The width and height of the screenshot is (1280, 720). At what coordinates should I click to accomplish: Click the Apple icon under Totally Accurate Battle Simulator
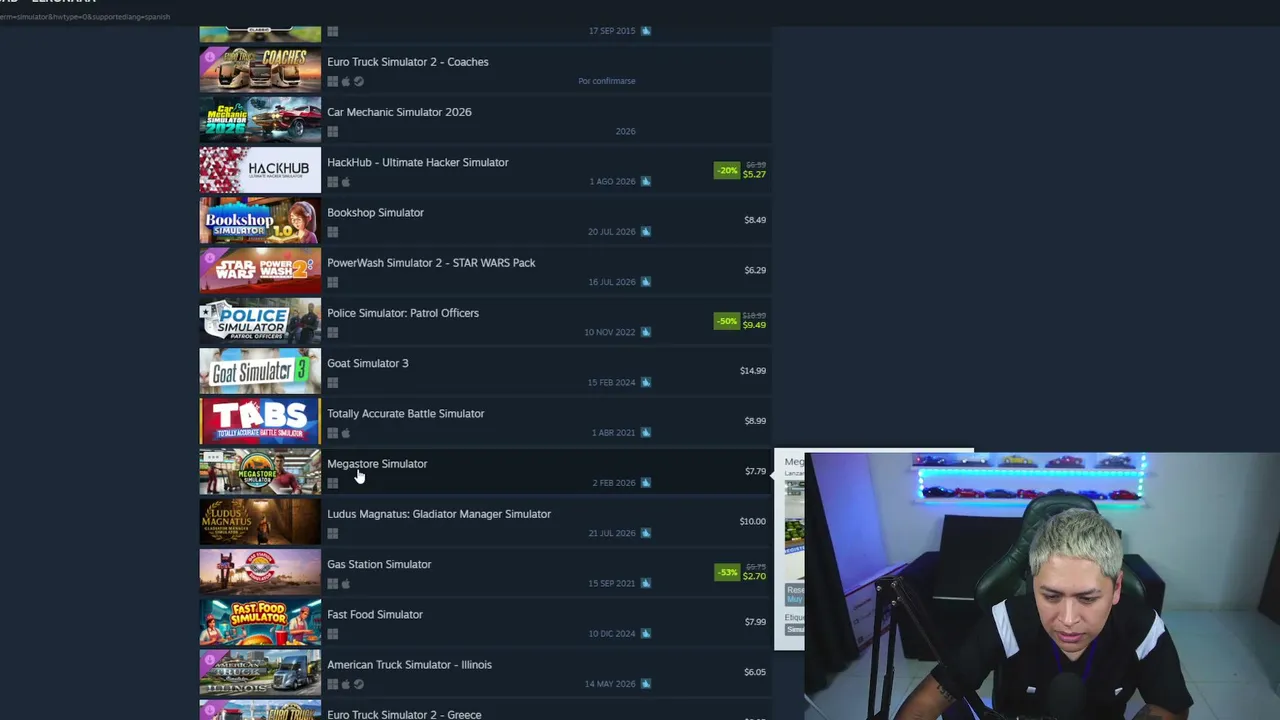pyautogui.click(x=346, y=433)
